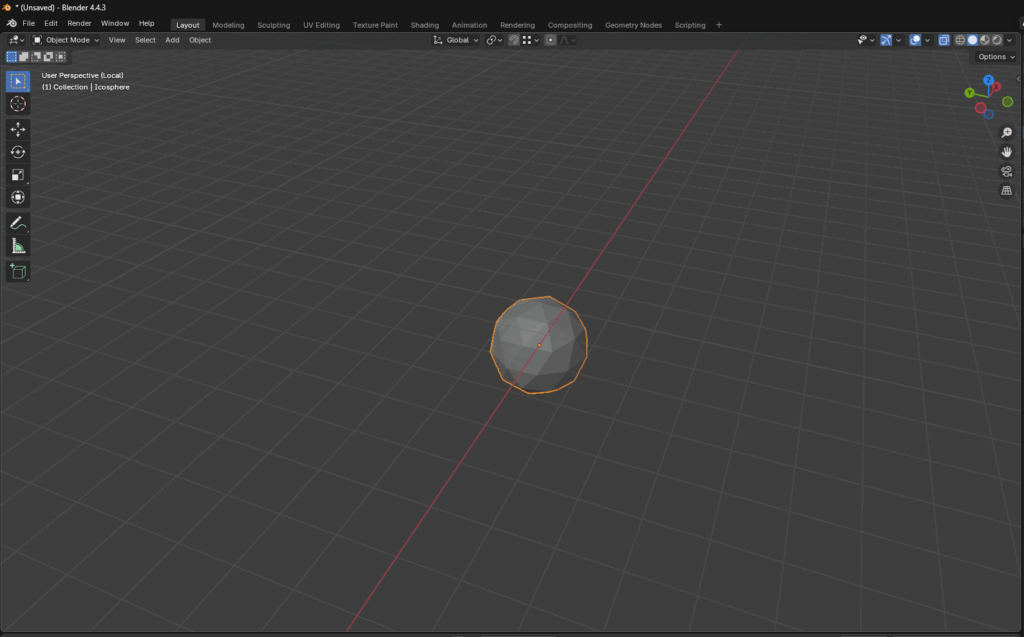1024x637 pixels.
Task: Open the Object Mode dropdown
Action: click(x=66, y=40)
